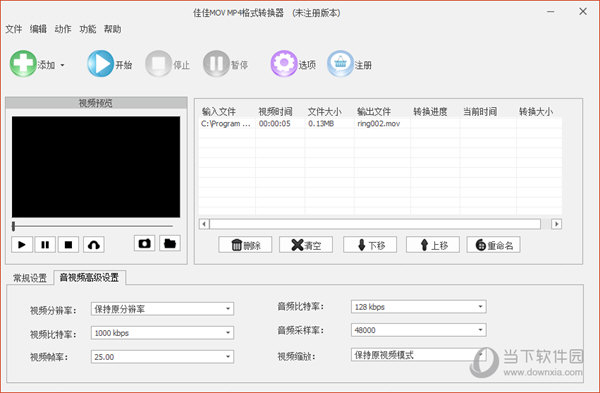The height and width of the screenshot is (393, 600).
Task: Click the headphone audio icon in preview
Action: click(x=94, y=245)
